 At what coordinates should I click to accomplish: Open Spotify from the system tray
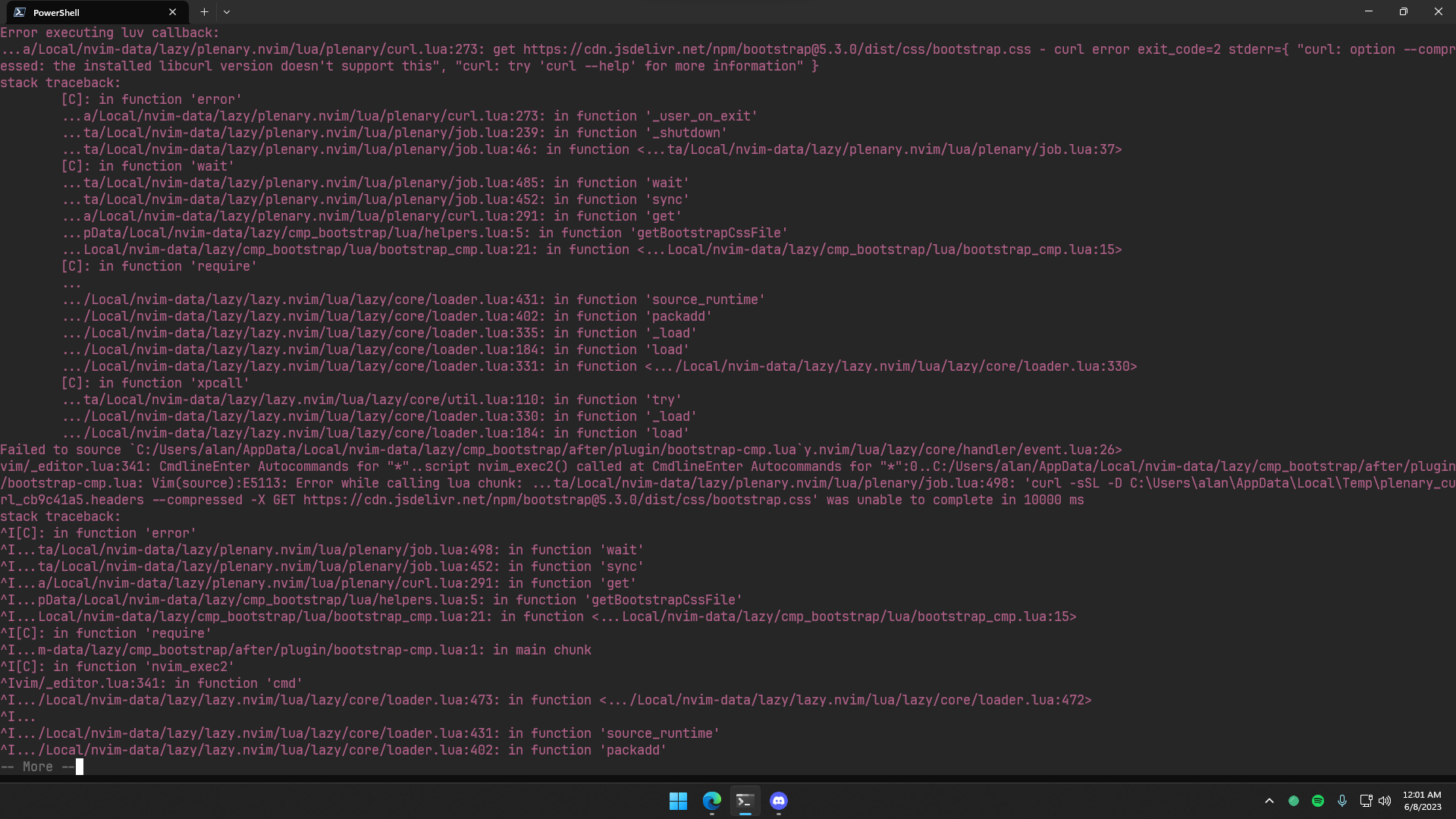(1318, 801)
